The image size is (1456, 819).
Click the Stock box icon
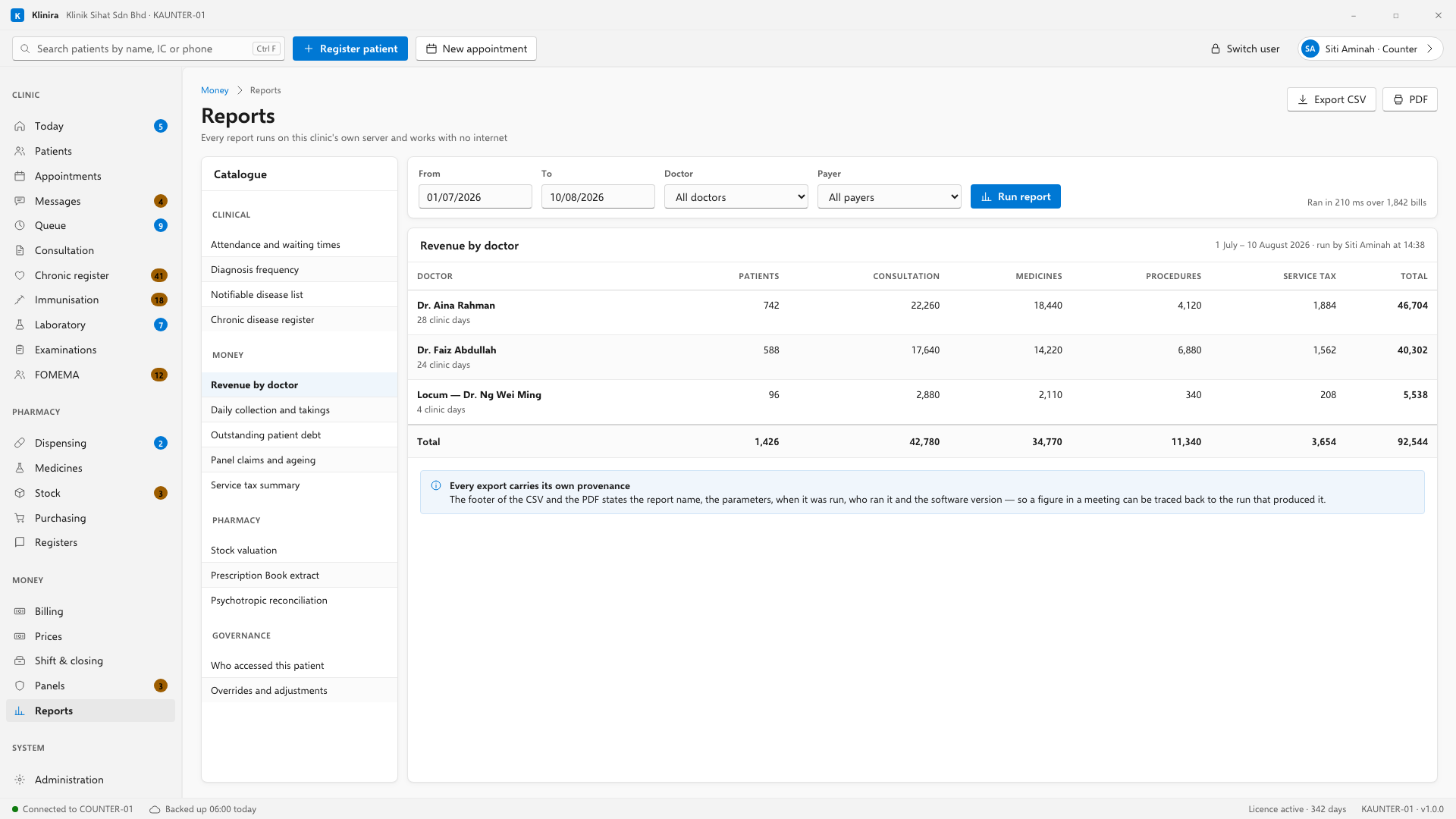point(20,493)
